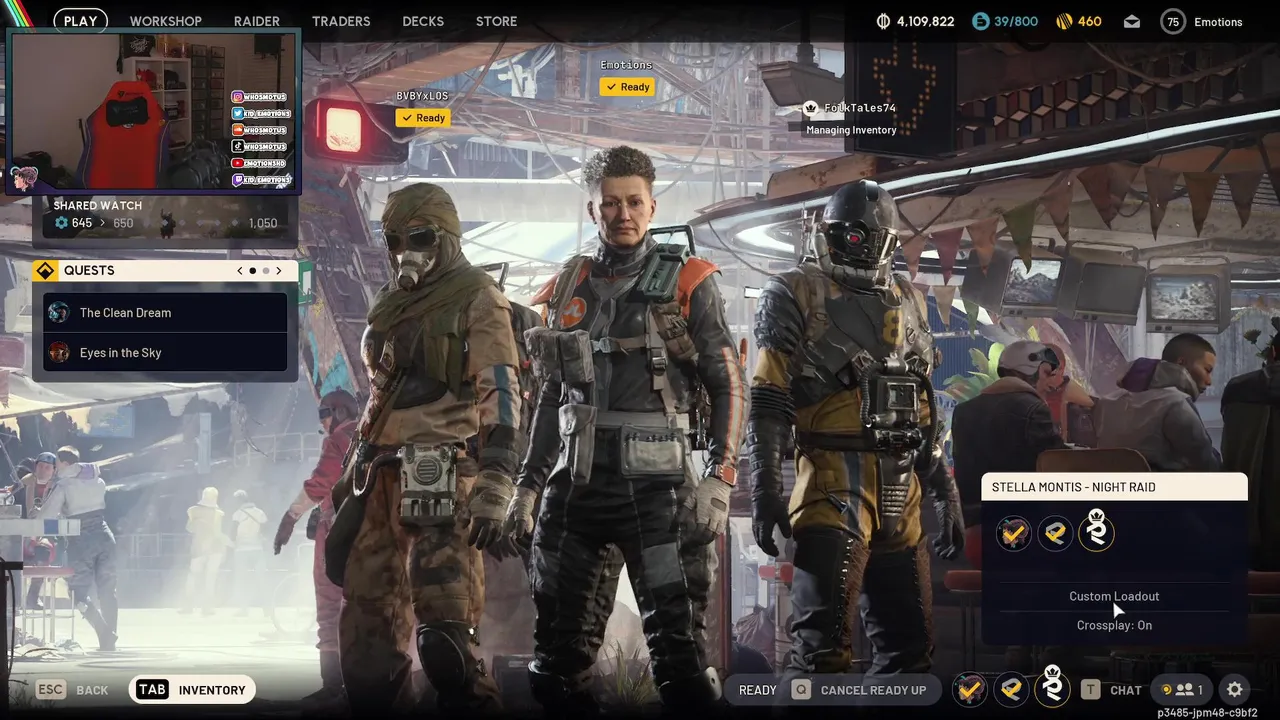The height and width of the screenshot is (720, 1280).
Task: Click The Clean Dream quest giver portrait
Action: [x=59, y=313]
